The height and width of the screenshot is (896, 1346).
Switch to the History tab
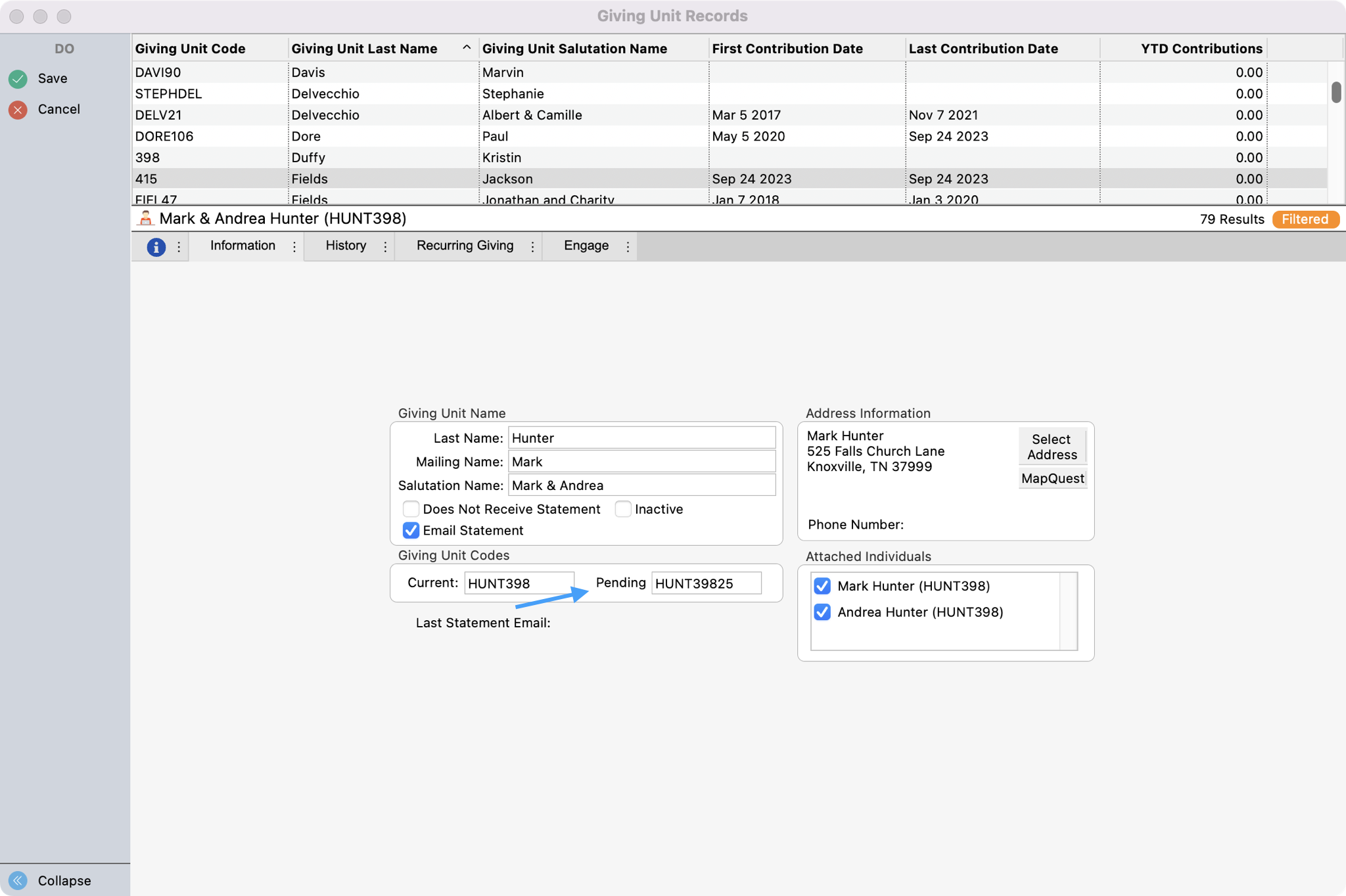[x=346, y=246]
